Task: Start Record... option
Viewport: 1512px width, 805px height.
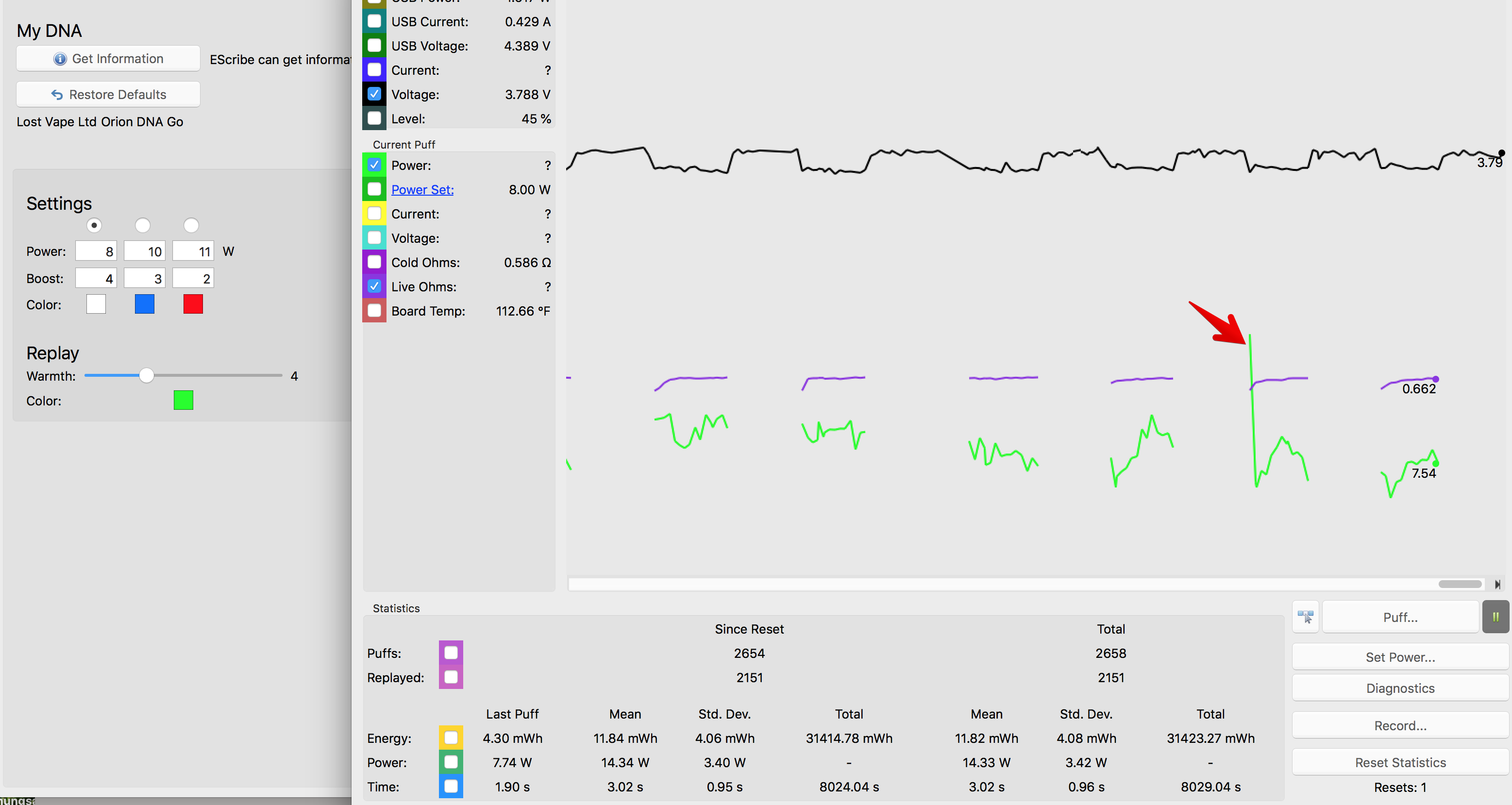Action: click(1400, 726)
